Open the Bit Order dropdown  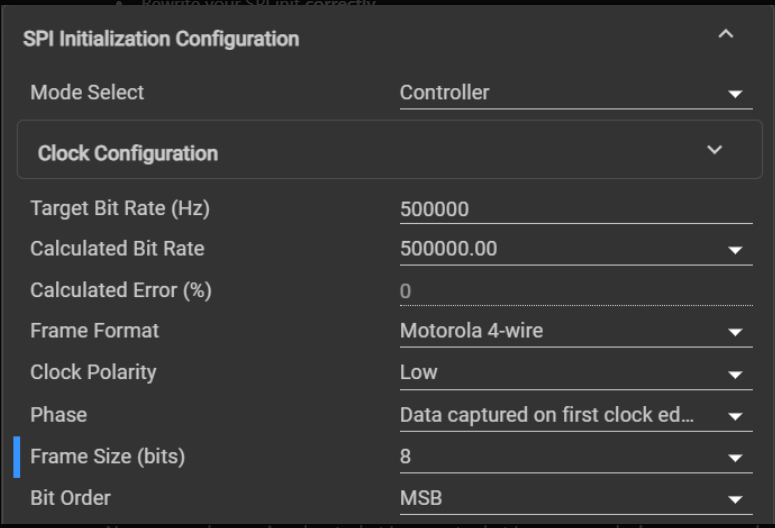coord(735,499)
